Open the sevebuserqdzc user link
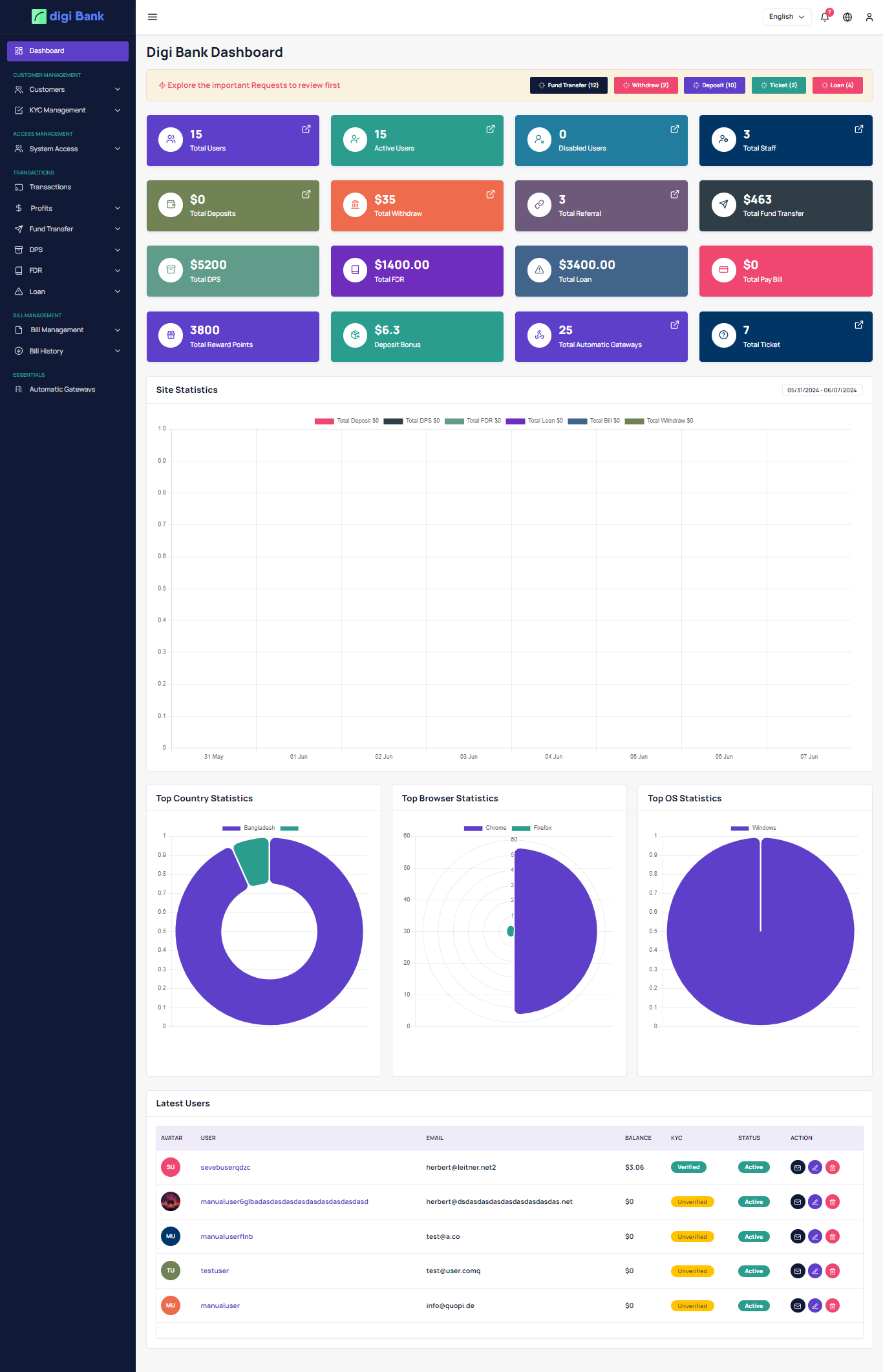This screenshot has height=1372, width=883. [x=226, y=1168]
